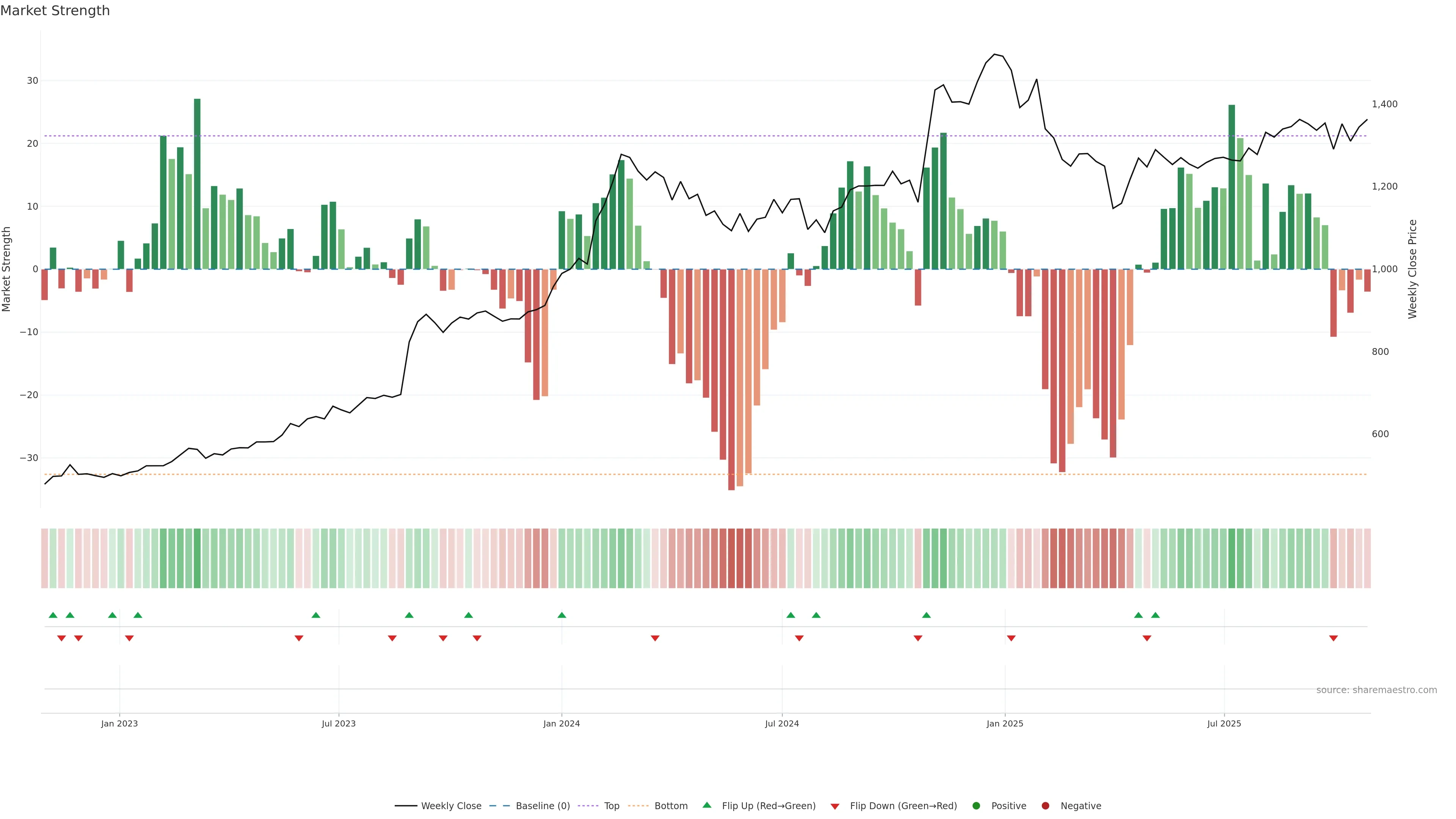Click last flip down marker on far right

[x=1334, y=638]
